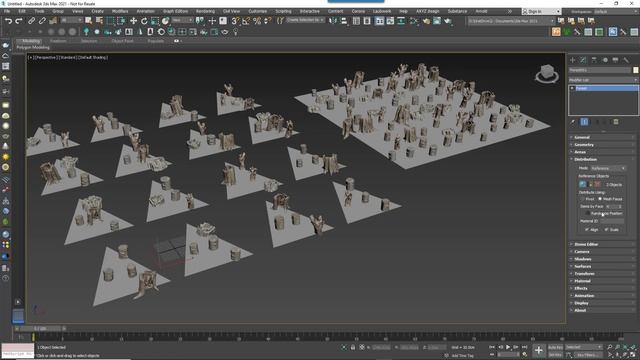Open the Customize menu
The width and height of the screenshot is (640, 360).
[x=258, y=11]
